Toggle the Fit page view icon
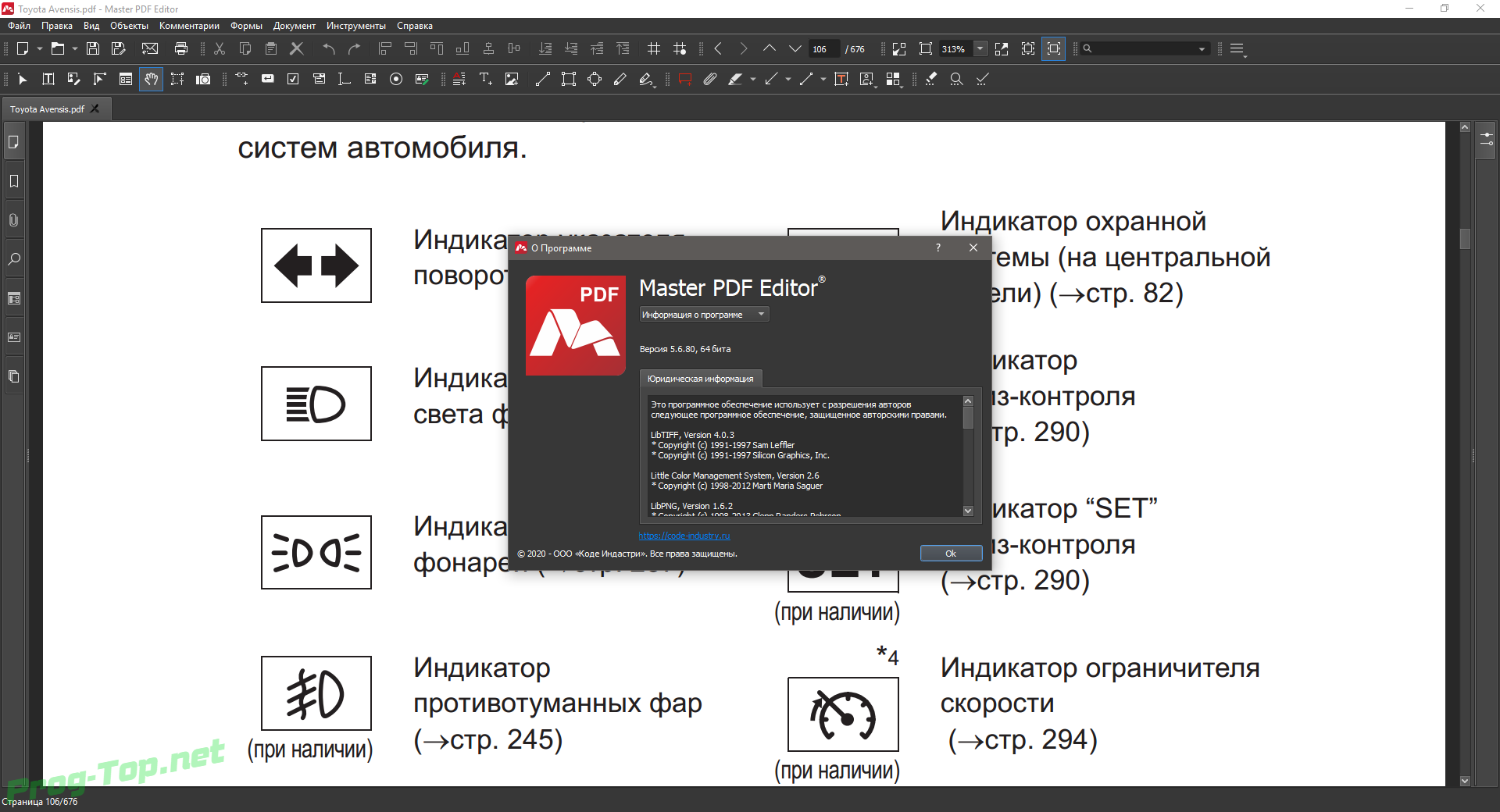 click(1028, 48)
